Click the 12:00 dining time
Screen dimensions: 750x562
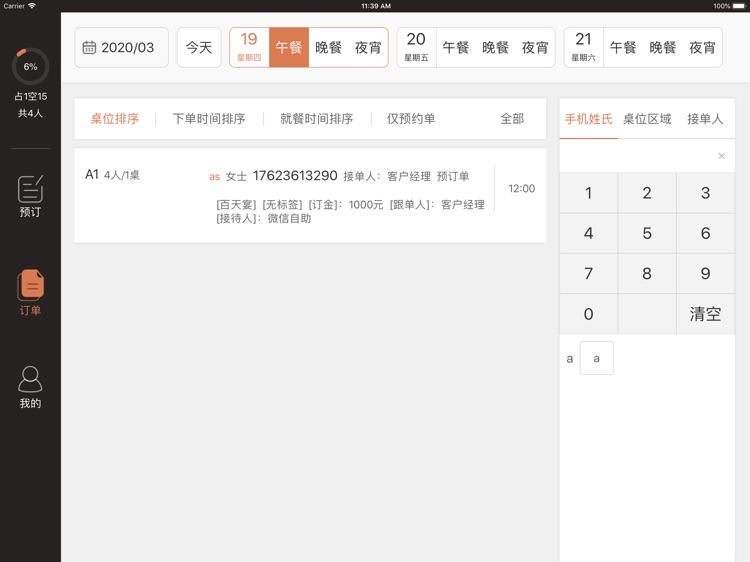(x=521, y=188)
